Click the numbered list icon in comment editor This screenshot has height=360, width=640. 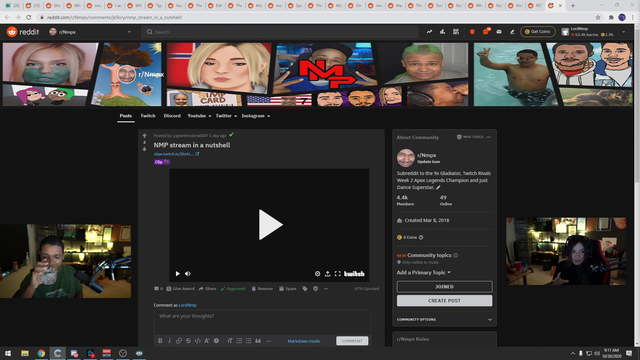tap(249, 341)
